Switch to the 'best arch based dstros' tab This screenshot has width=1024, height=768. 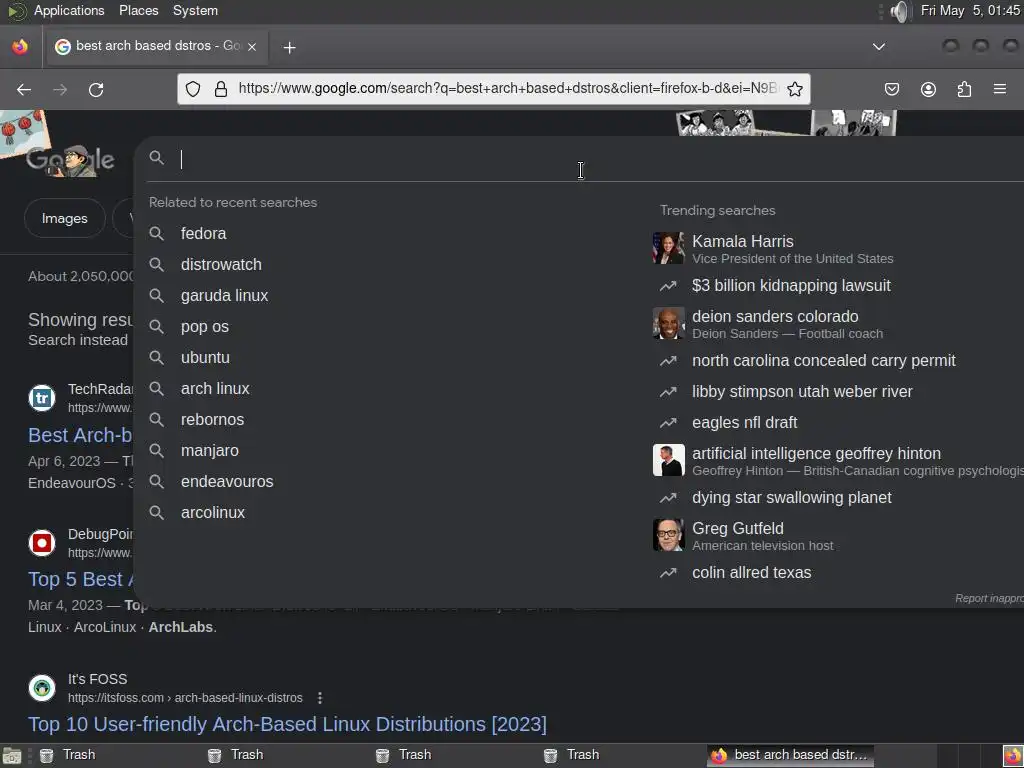click(x=157, y=46)
